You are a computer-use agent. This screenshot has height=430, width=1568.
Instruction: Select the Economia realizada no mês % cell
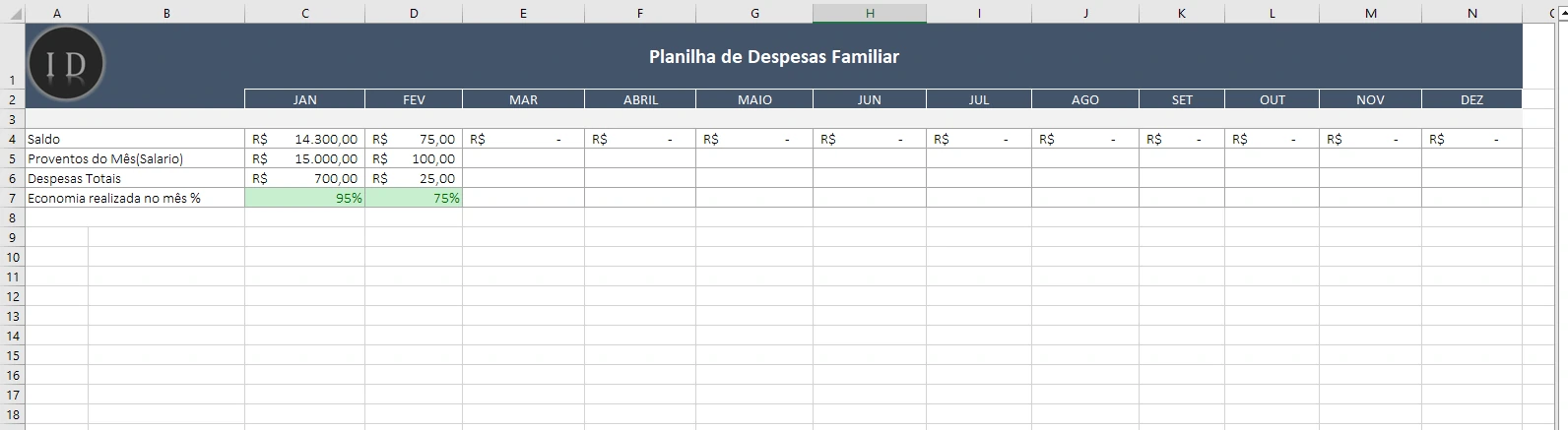tap(135, 198)
